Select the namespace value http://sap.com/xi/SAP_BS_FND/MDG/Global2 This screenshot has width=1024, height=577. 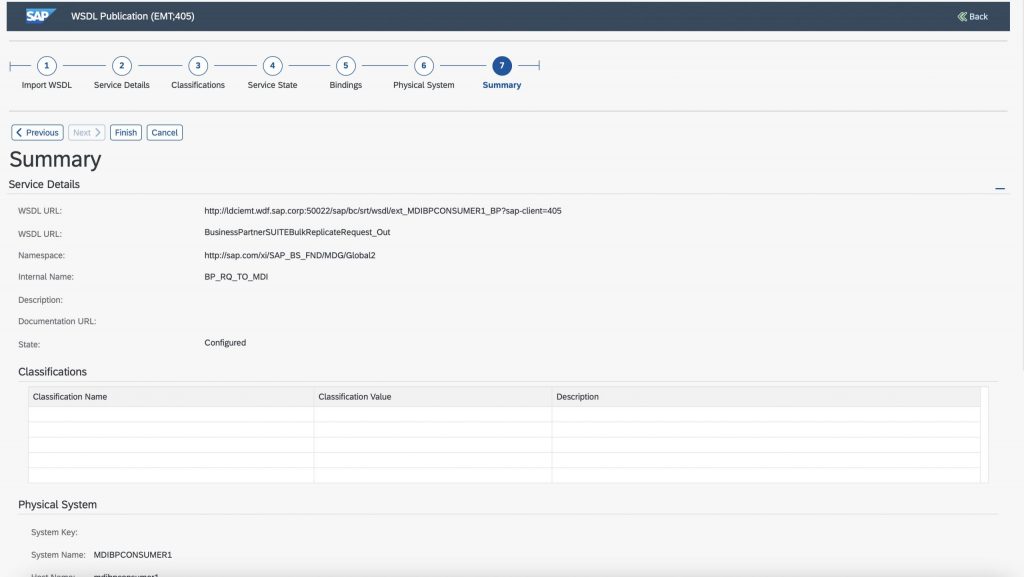[290, 255]
